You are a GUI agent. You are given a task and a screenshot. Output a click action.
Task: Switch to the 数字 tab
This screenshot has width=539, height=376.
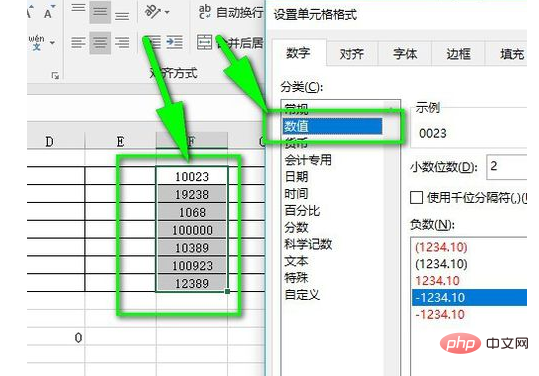pyautogui.click(x=298, y=53)
